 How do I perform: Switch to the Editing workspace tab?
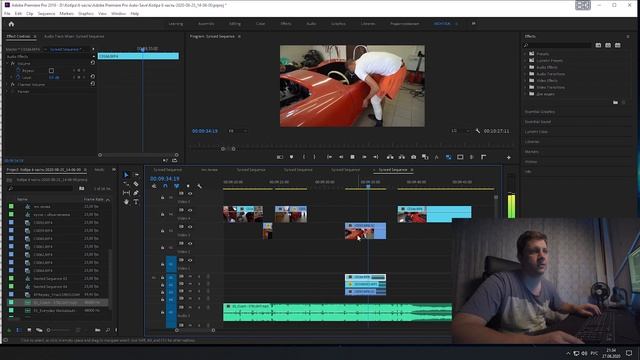(x=235, y=24)
